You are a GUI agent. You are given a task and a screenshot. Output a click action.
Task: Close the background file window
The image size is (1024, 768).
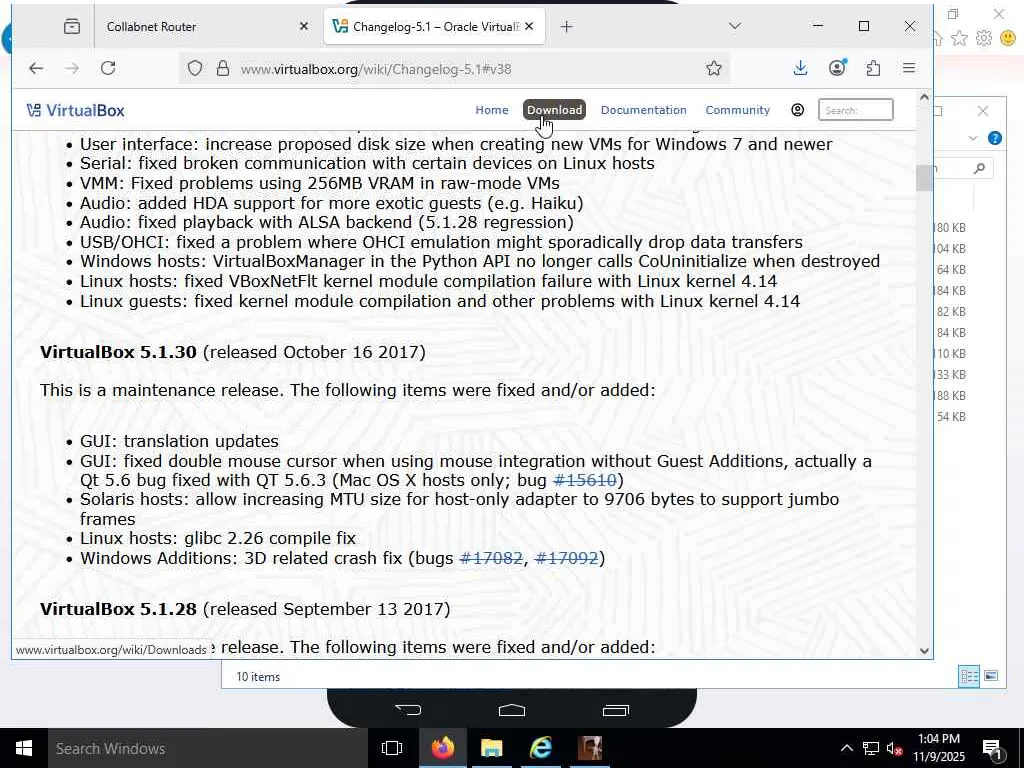(983, 111)
